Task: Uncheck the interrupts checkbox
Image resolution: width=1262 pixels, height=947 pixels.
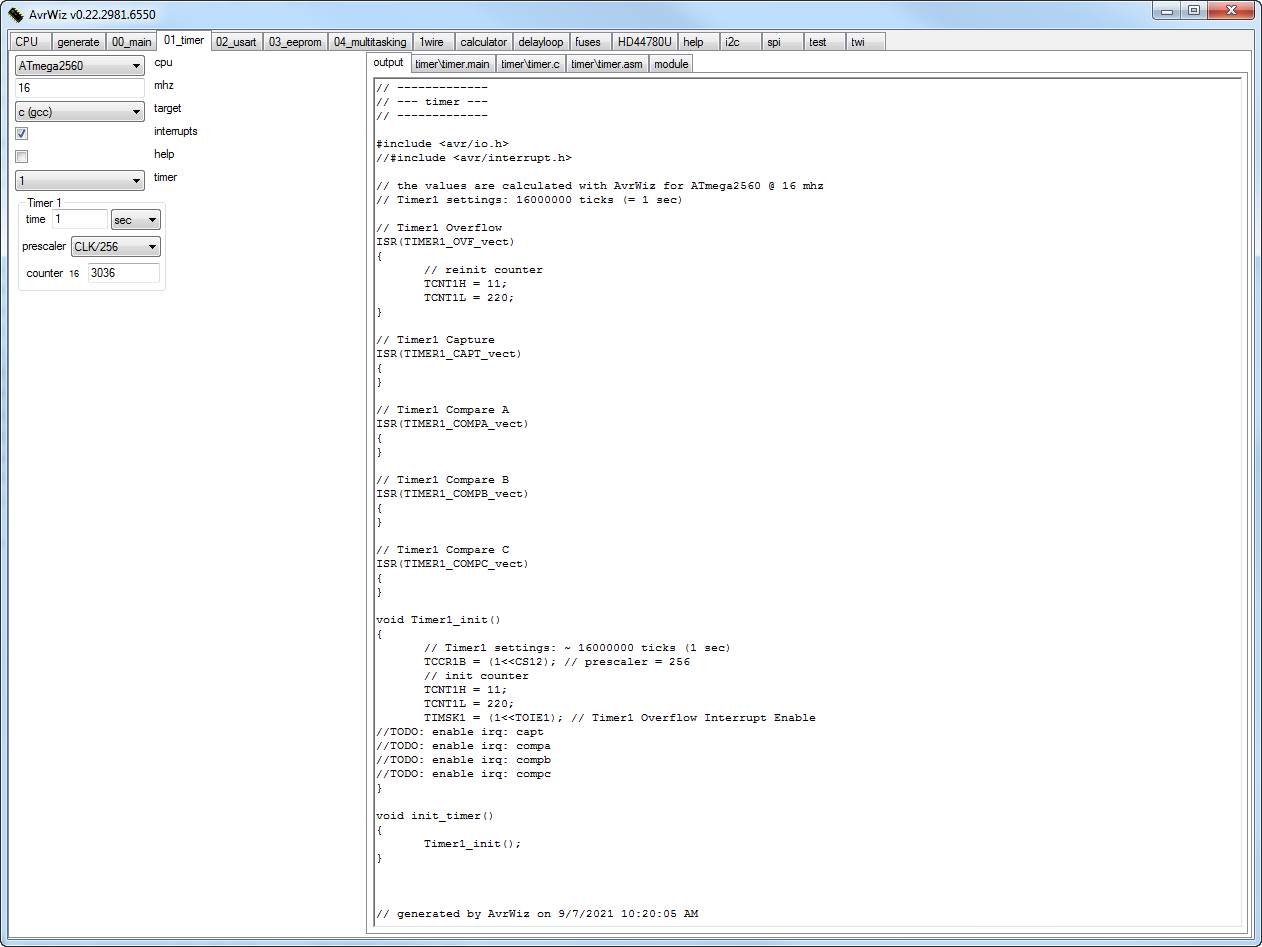Action: click(x=21, y=133)
